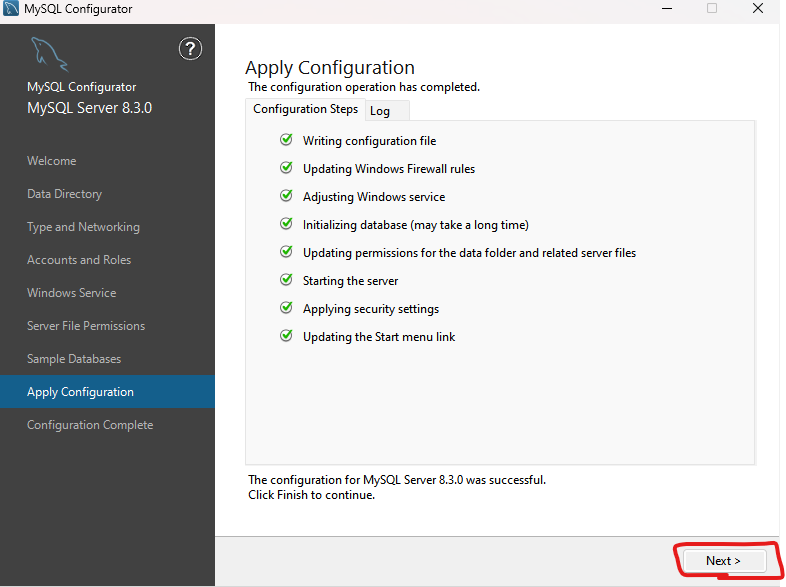Image resolution: width=786 pixels, height=587 pixels.
Task: Click 'Initializing database (may take a long time)' text
Action: point(416,225)
